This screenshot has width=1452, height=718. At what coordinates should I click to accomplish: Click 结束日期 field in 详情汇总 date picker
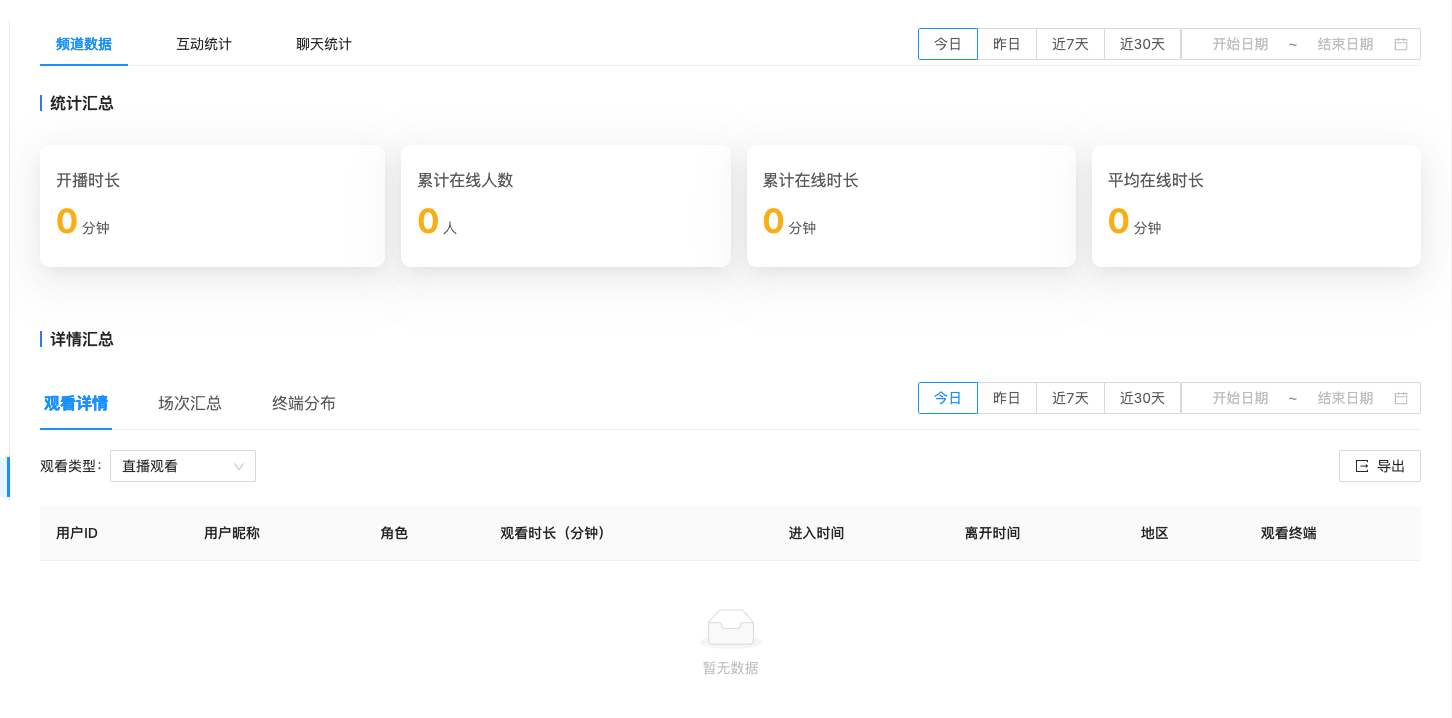coord(1345,398)
